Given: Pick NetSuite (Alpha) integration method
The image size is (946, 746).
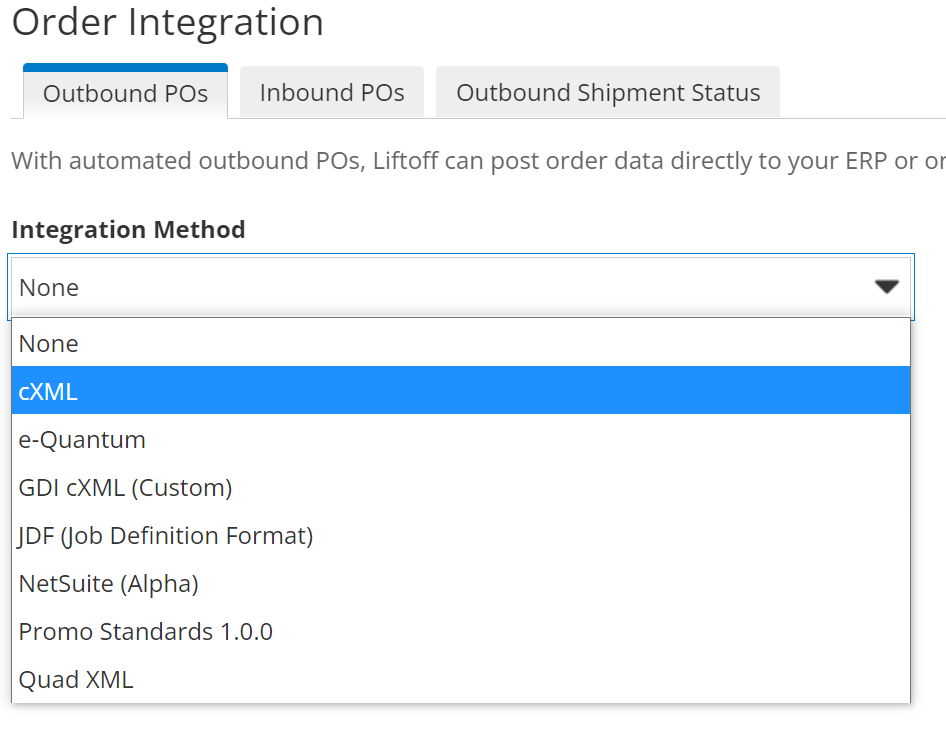Looking at the screenshot, I should tap(108, 583).
